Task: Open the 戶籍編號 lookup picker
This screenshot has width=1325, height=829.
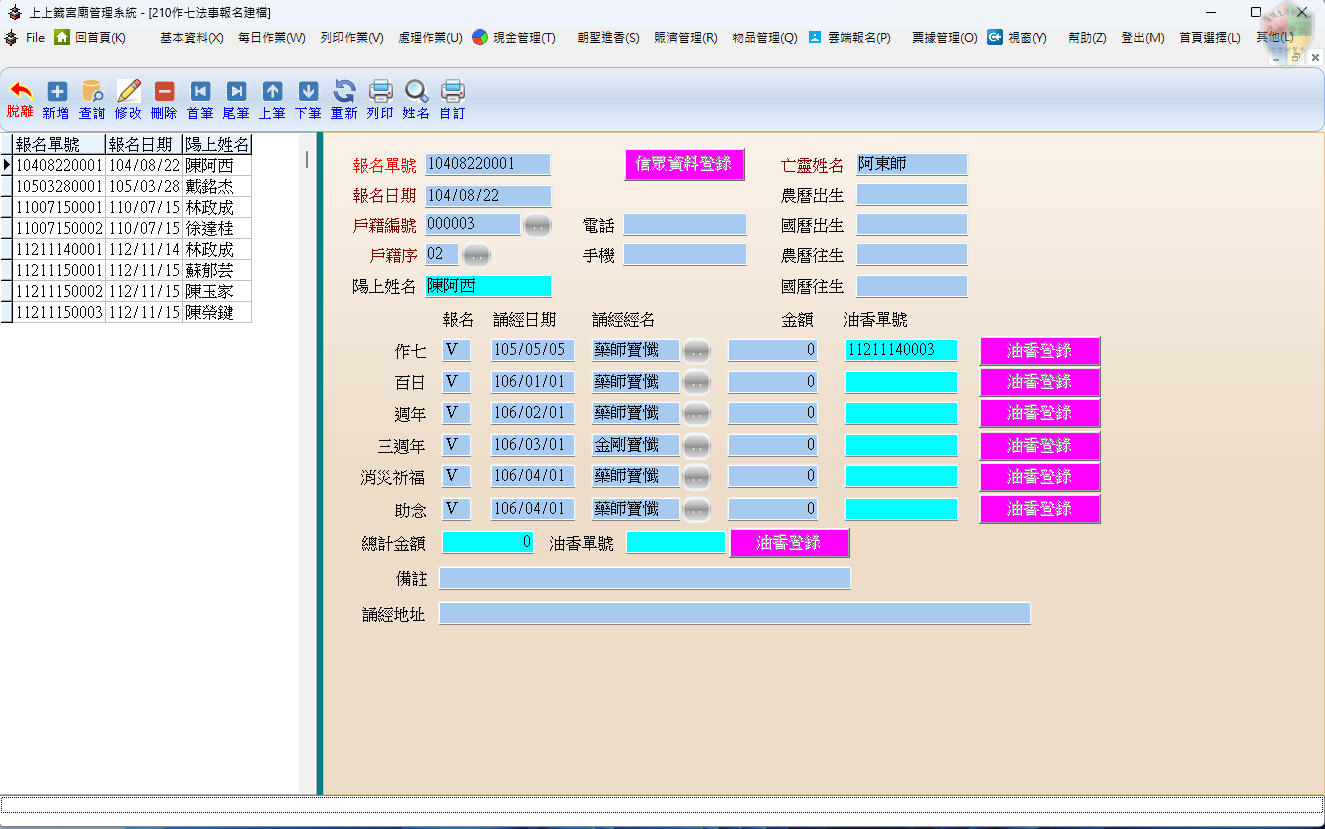Action: 537,225
